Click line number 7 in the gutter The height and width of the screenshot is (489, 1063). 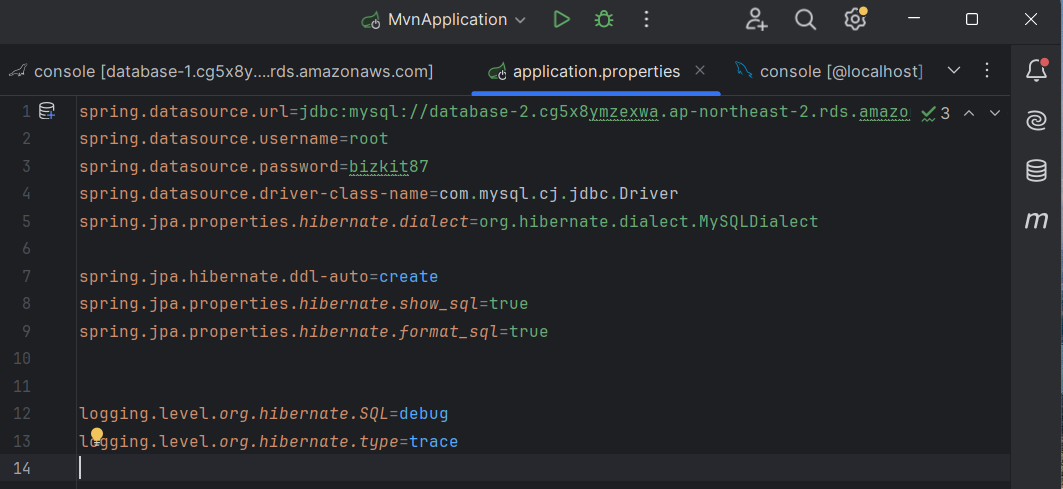pyautogui.click(x=26, y=277)
